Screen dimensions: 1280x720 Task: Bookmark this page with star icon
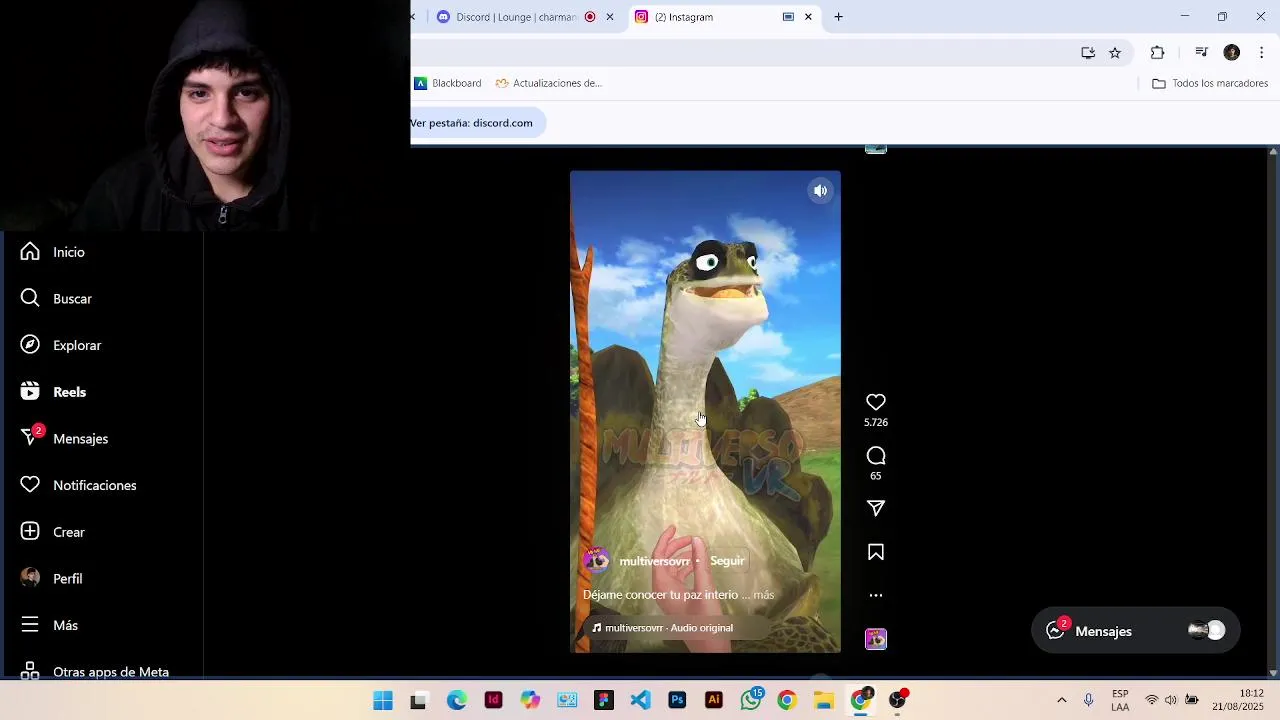pos(1115,53)
